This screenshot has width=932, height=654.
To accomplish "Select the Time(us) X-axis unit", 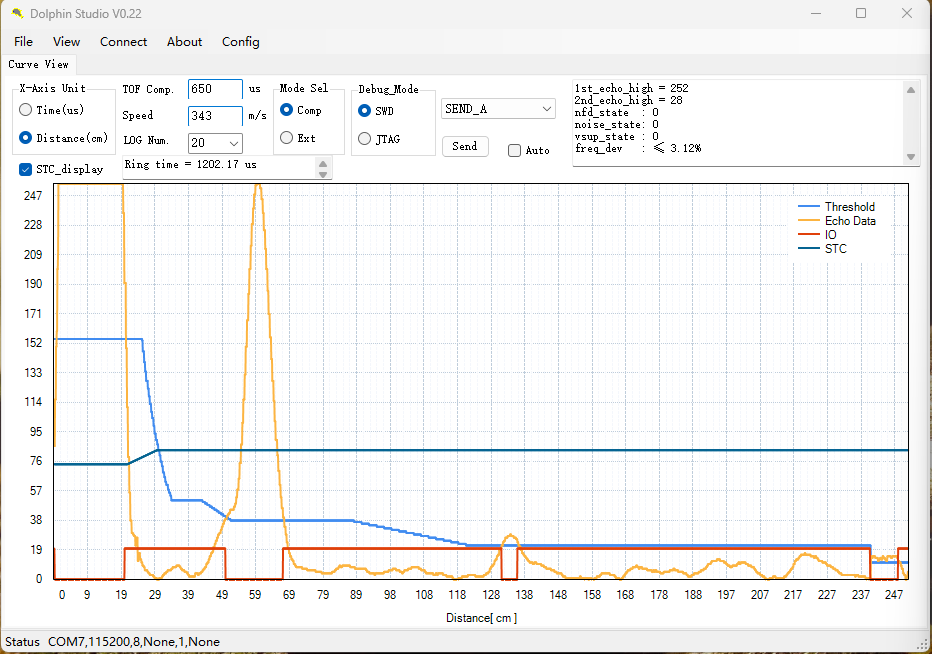I will click(27, 110).
